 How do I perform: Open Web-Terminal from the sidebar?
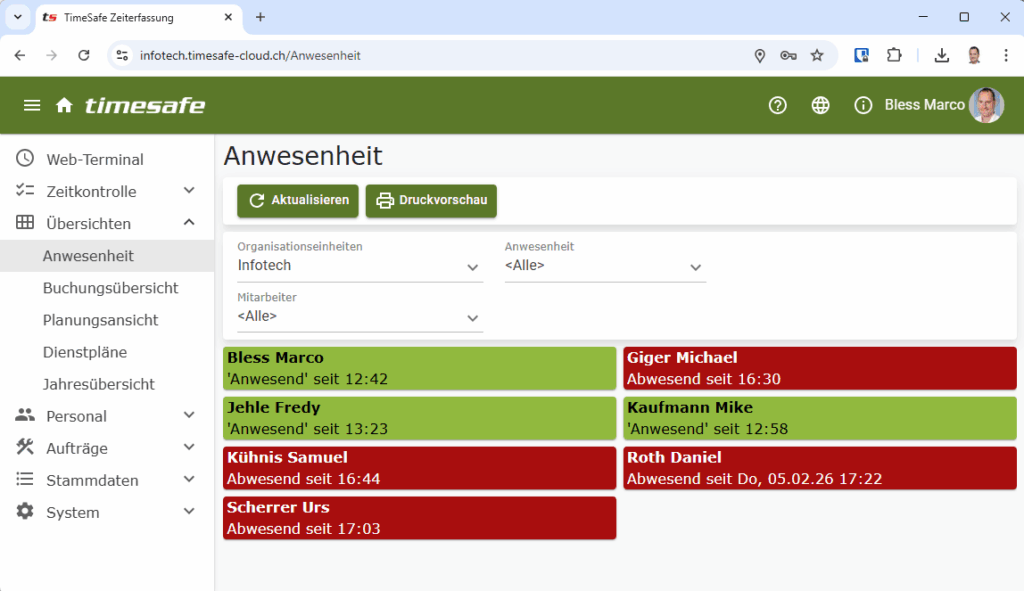94,159
